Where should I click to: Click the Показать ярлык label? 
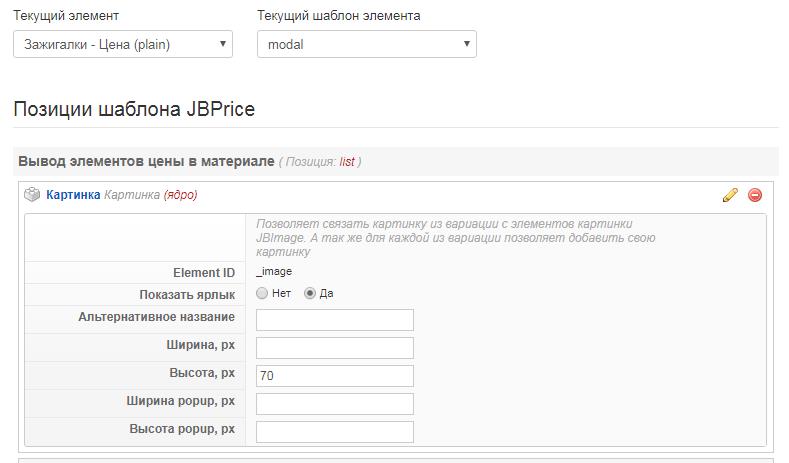pyautogui.click(x=189, y=294)
